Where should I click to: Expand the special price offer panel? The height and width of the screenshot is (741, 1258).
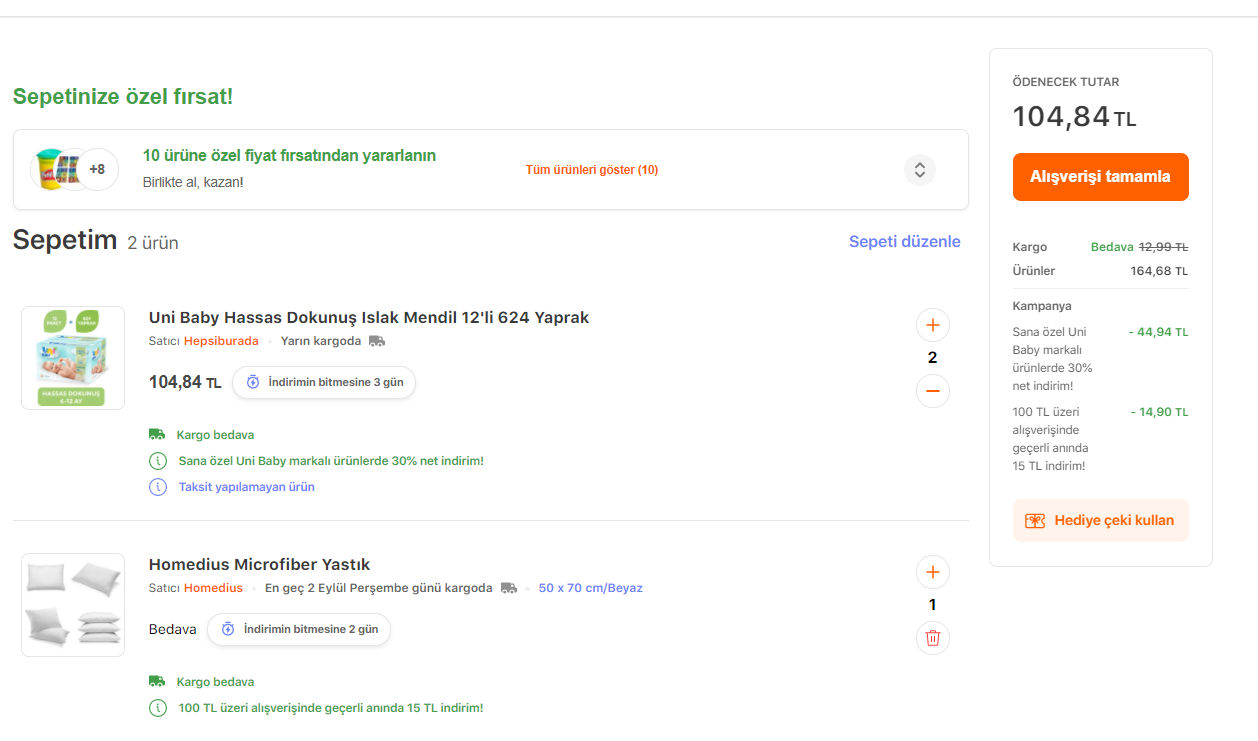click(920, 170)
